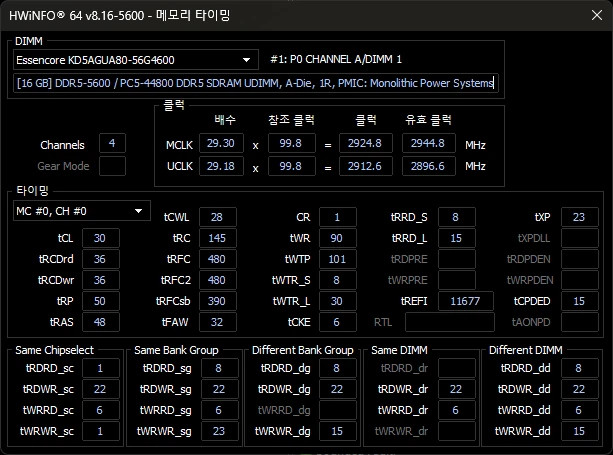
Task: Select the tXP value 23
Action: (x=580, y=217)
